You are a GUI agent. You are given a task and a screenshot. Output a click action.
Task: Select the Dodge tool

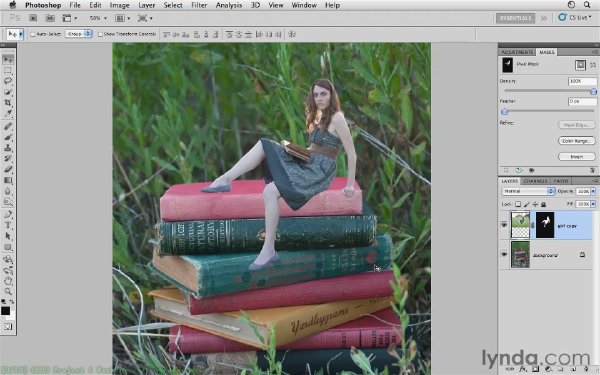coord(8,202)
